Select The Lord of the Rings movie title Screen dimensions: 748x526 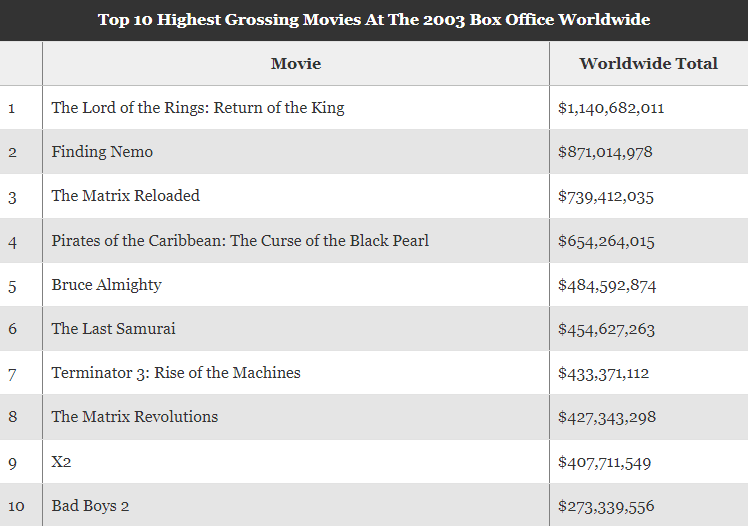point(198,108)
